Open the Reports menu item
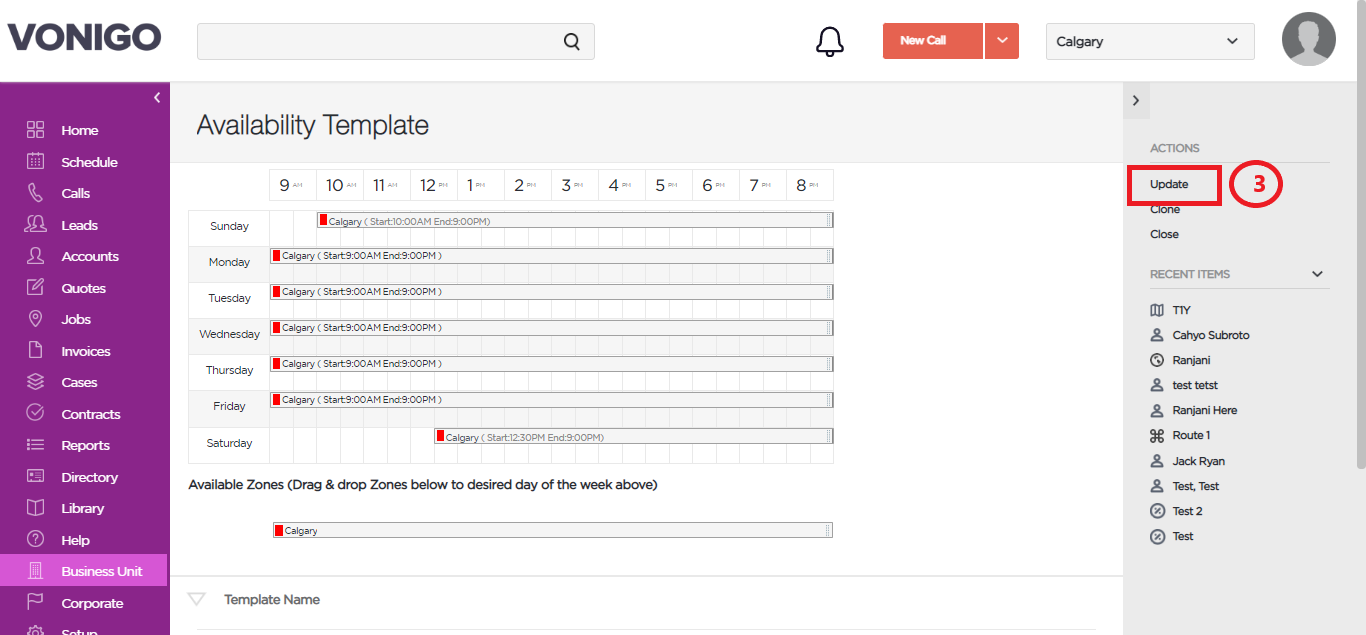This screenshot has width=1366, height=635. (85, 445)
